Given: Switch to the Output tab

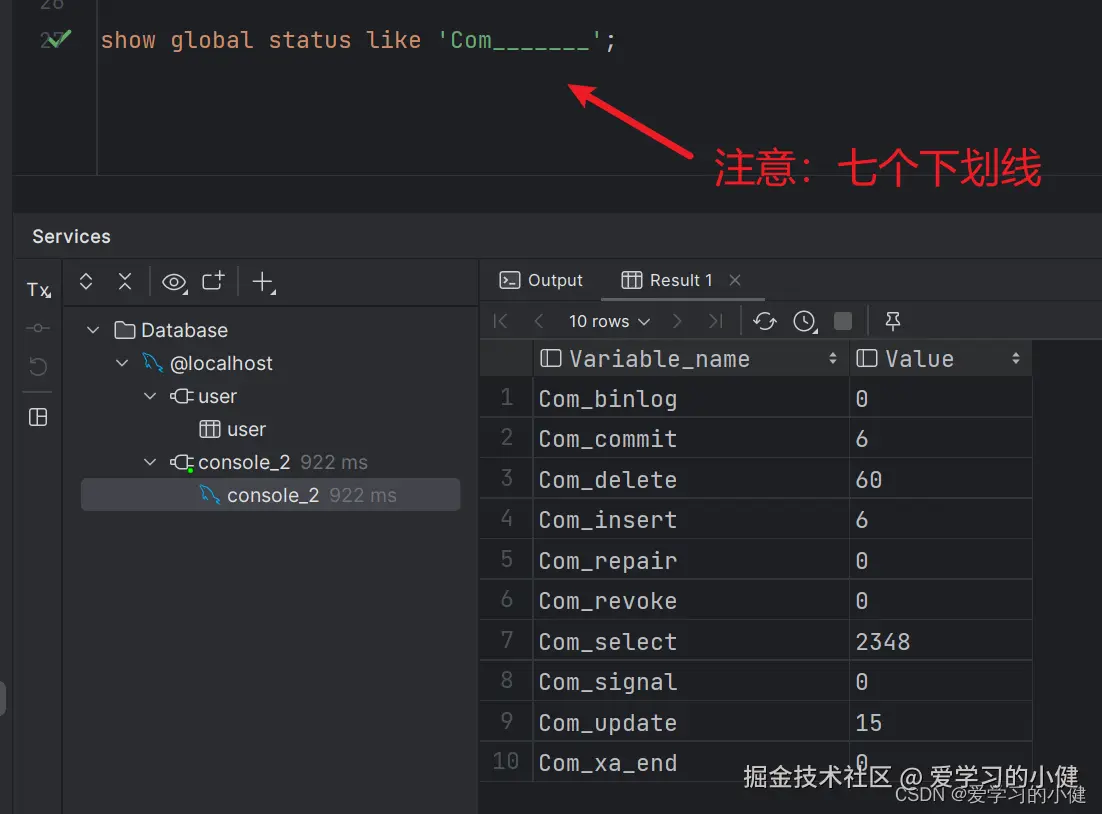Looking at the screenshot, I should pos(540,280).
